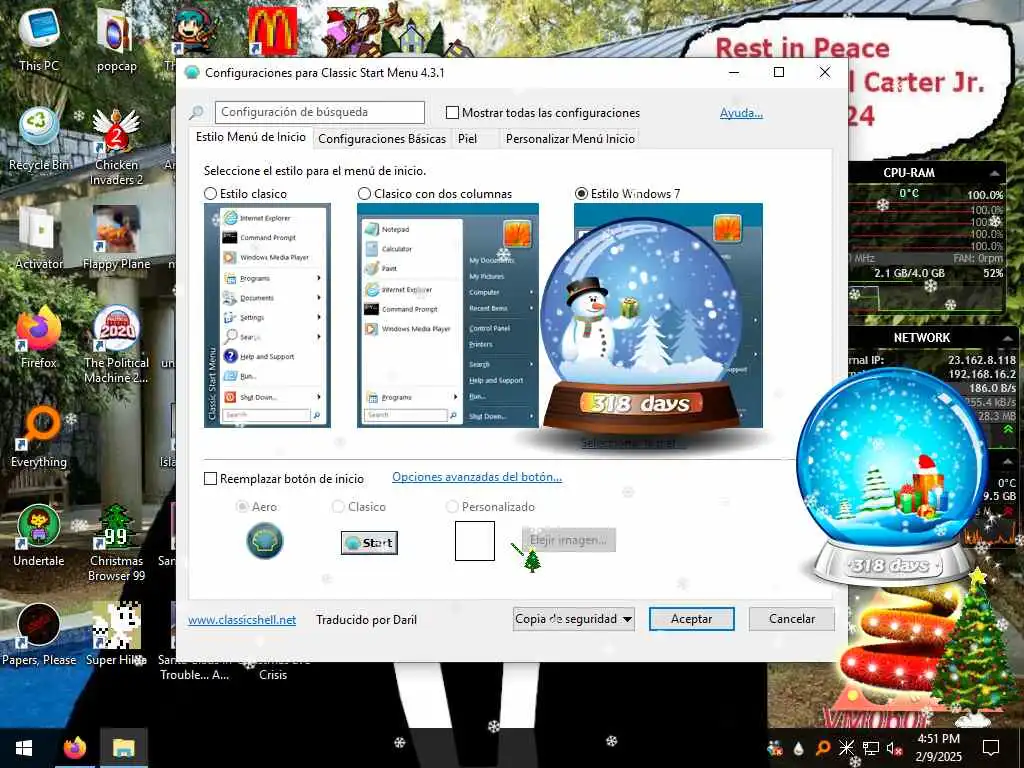Open the McDonald's desktop shortcut
The height and width of the screenshot is (768, 1024).
point(272,31)
